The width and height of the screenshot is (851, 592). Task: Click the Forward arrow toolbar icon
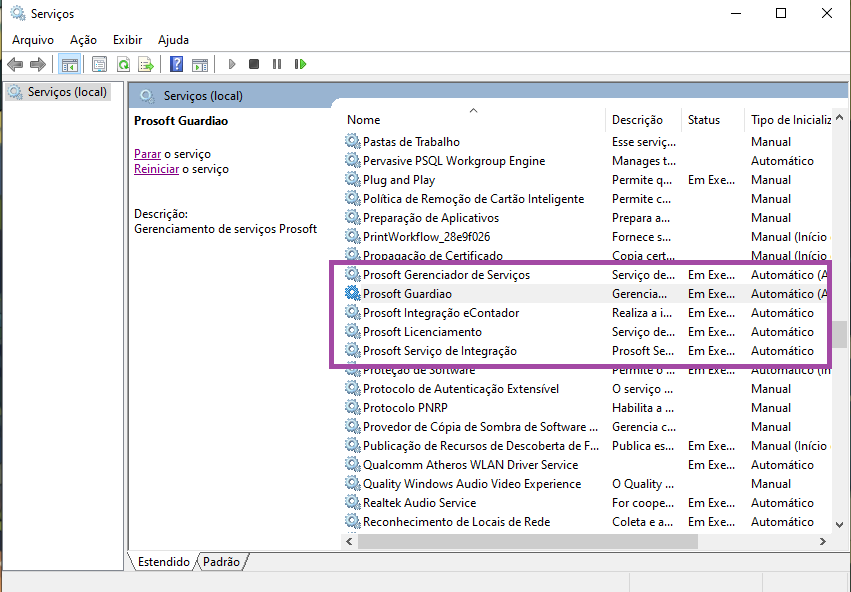(38, 65)
